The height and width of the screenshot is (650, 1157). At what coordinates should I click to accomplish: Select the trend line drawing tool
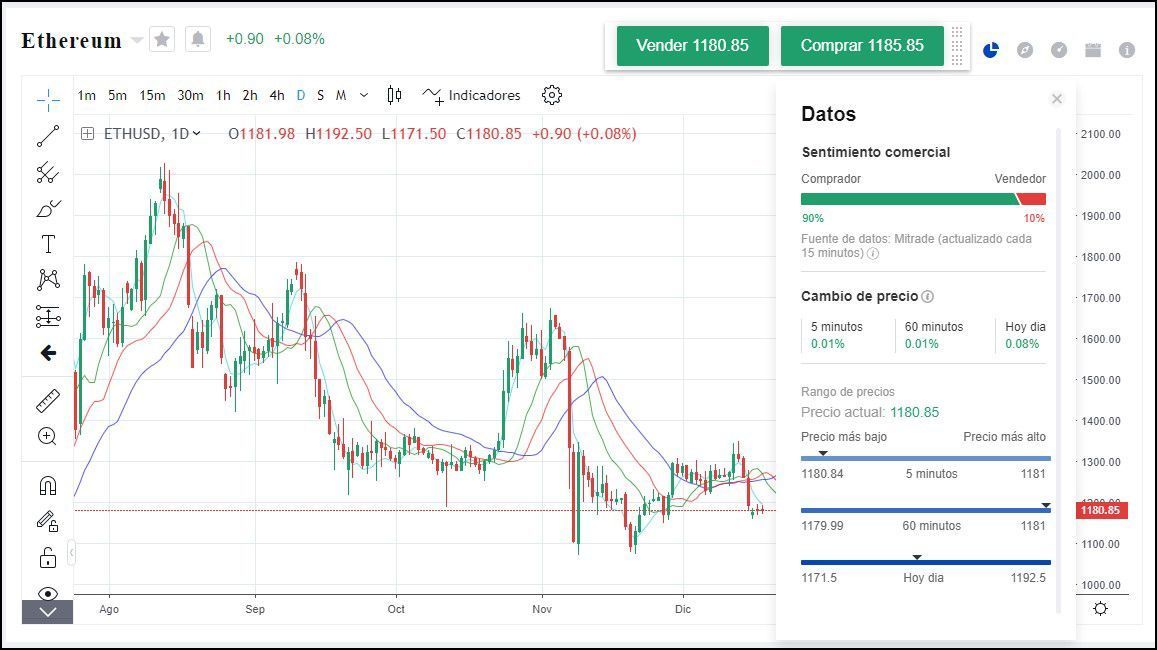(x=47, y=137)
